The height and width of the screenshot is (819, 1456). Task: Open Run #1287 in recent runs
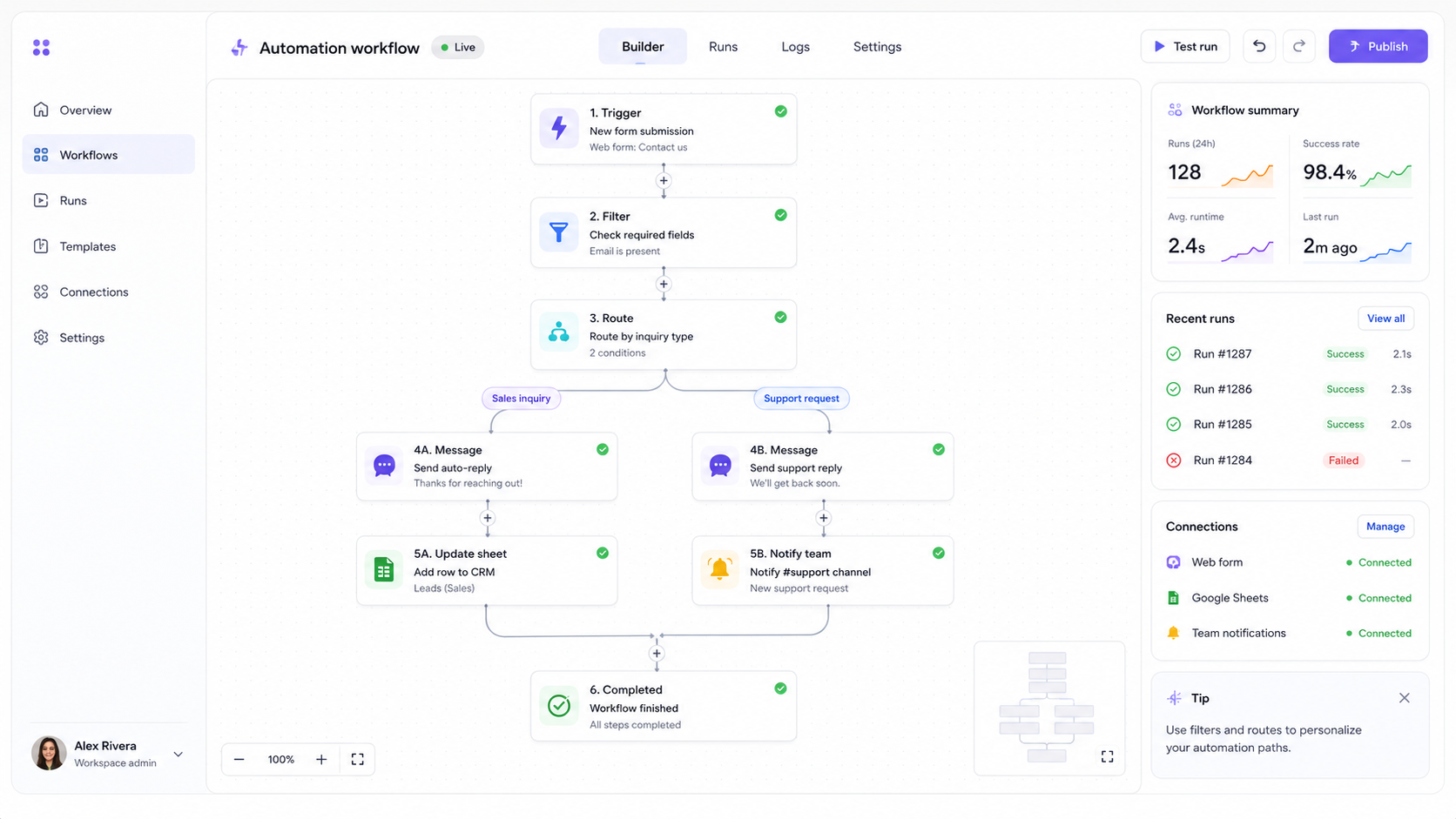(x=1290, y=354)
